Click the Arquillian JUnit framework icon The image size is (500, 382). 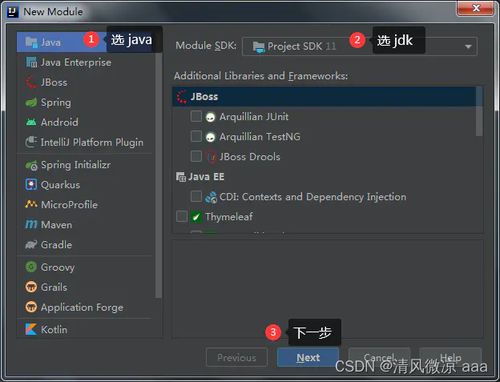tap(210, 117)
